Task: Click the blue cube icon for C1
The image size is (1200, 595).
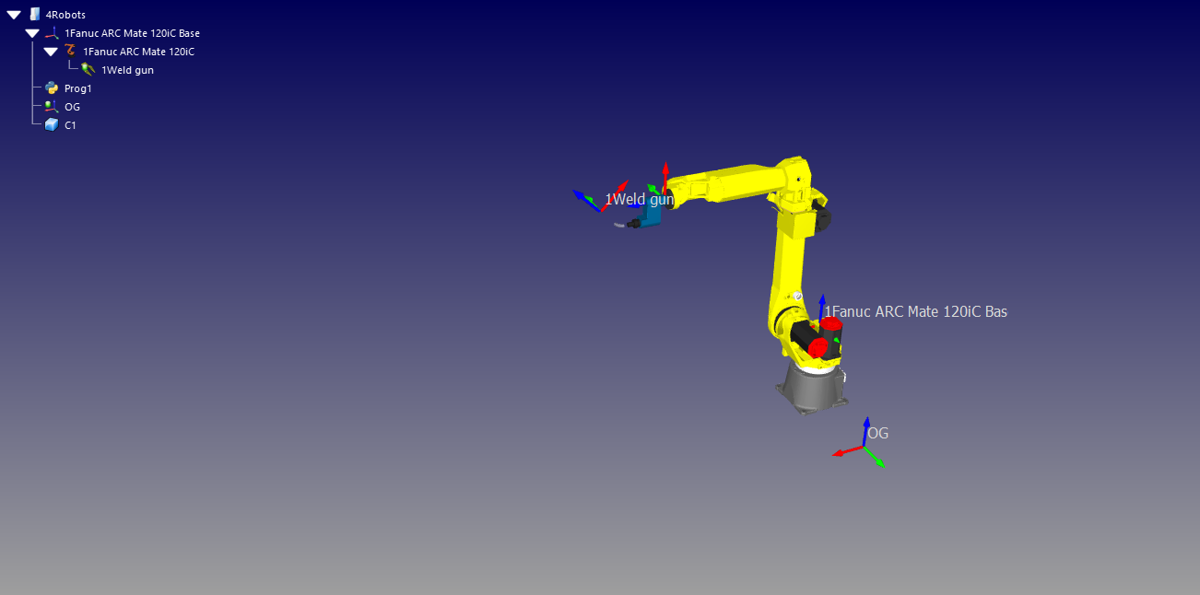Action: (51, 125)
